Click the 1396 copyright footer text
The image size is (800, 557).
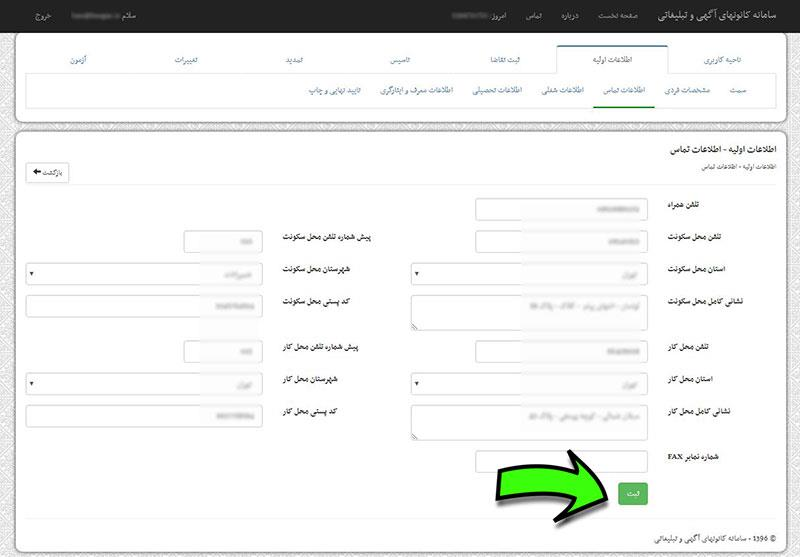tap(715, 539)
